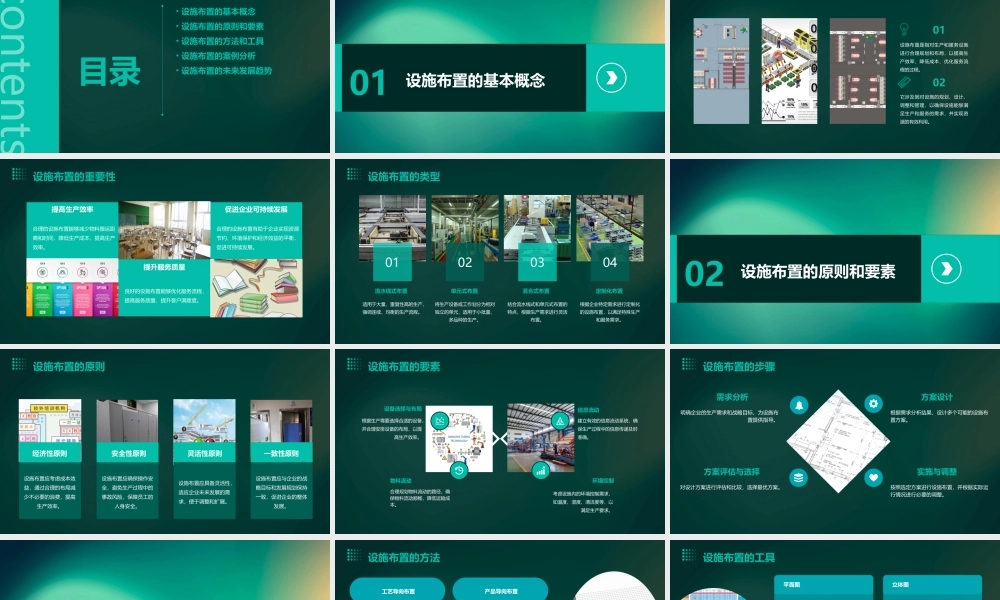Click the colorful options infographic image
Image resolution: width=1000 pixels, height=600 pixels.
click(x=72, y=288)
